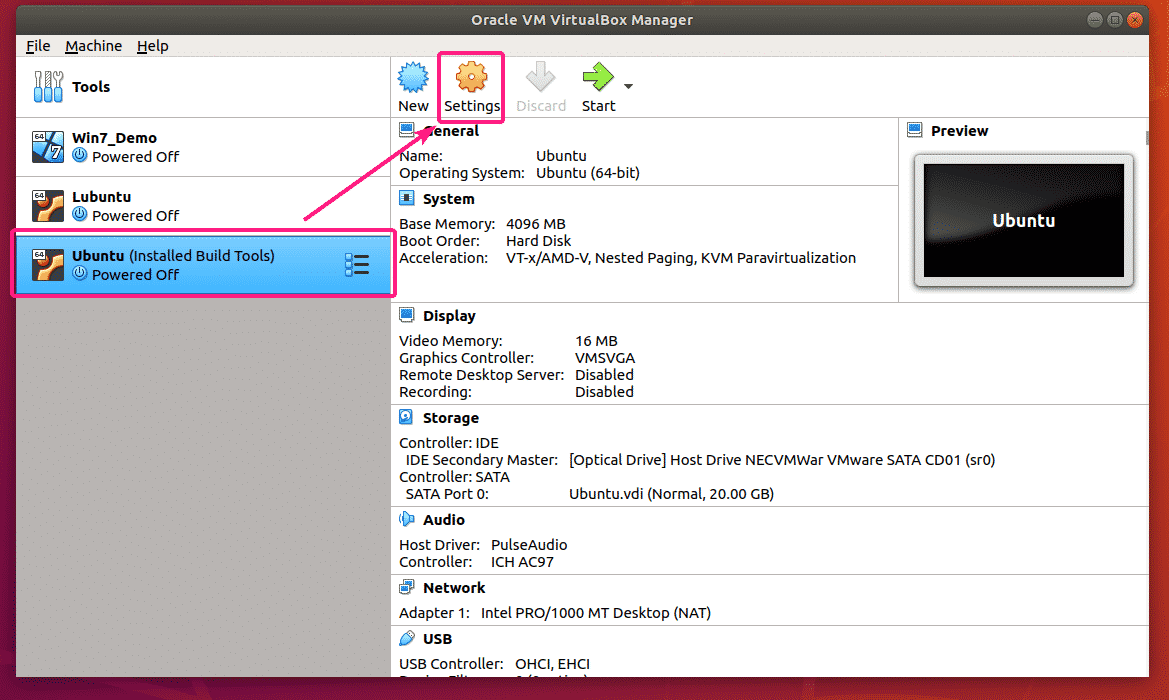This screenshot has width=1169, height=700.
Task: Open the Help menu
Action: [x=153, y=46]
